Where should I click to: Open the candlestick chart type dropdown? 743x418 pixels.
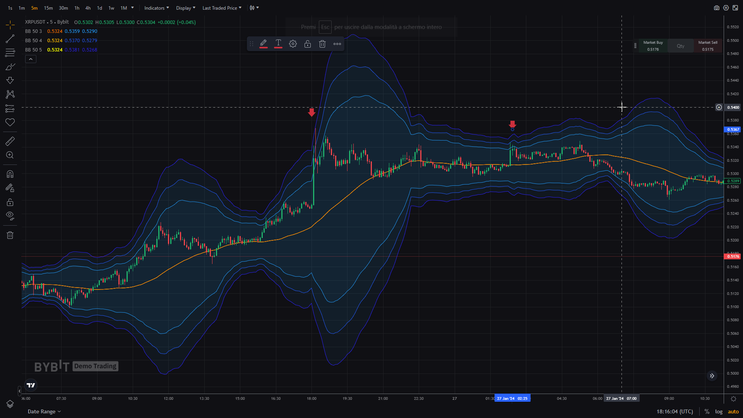tap(254, 8)
